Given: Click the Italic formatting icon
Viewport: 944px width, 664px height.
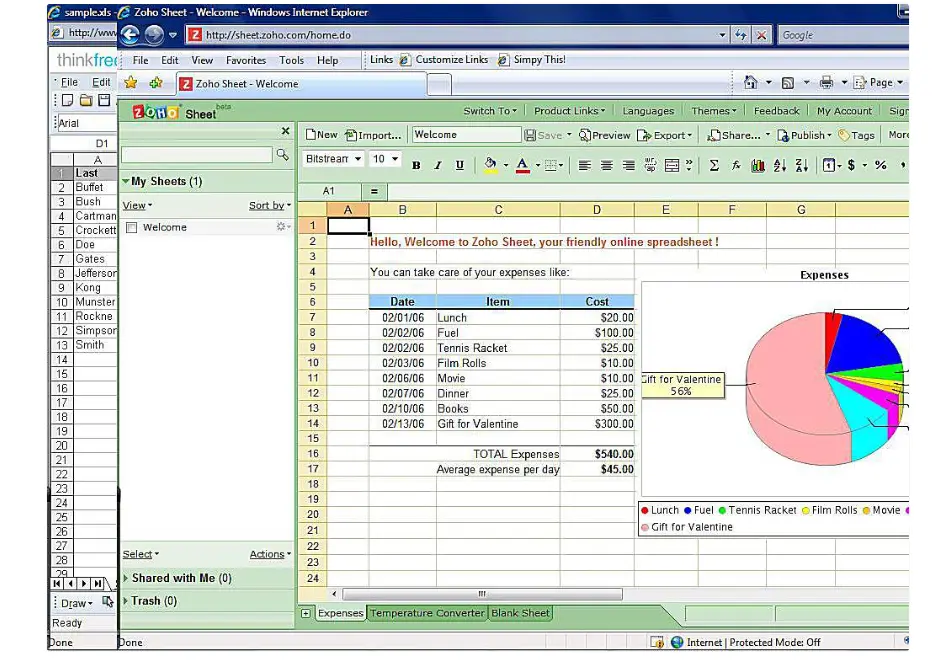Looking at the screenshot, I should click(x=438, y=165).
